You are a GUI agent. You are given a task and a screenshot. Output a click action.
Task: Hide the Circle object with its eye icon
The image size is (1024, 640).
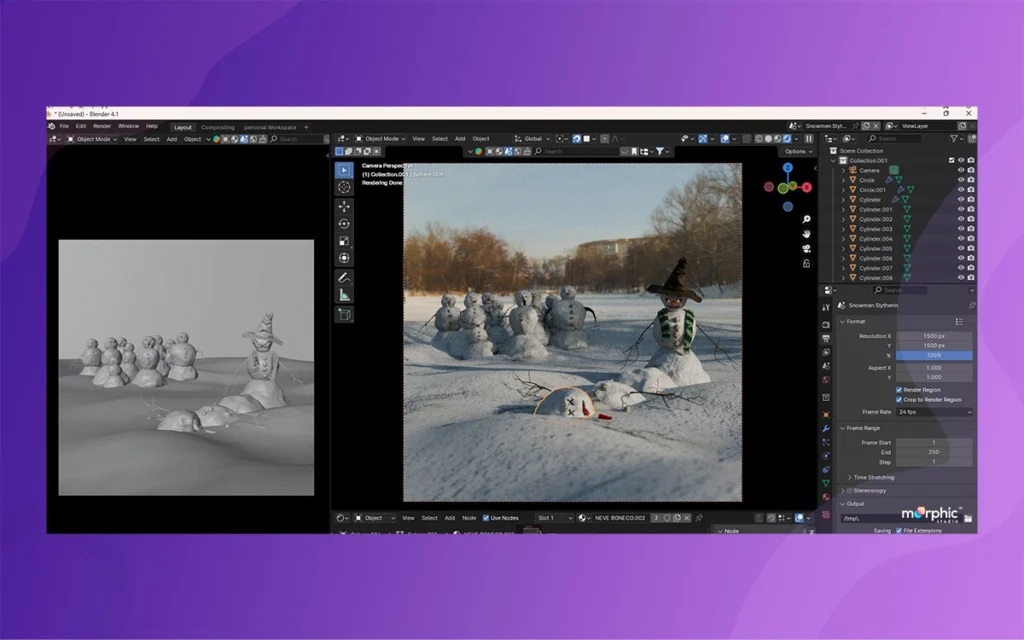961,180
